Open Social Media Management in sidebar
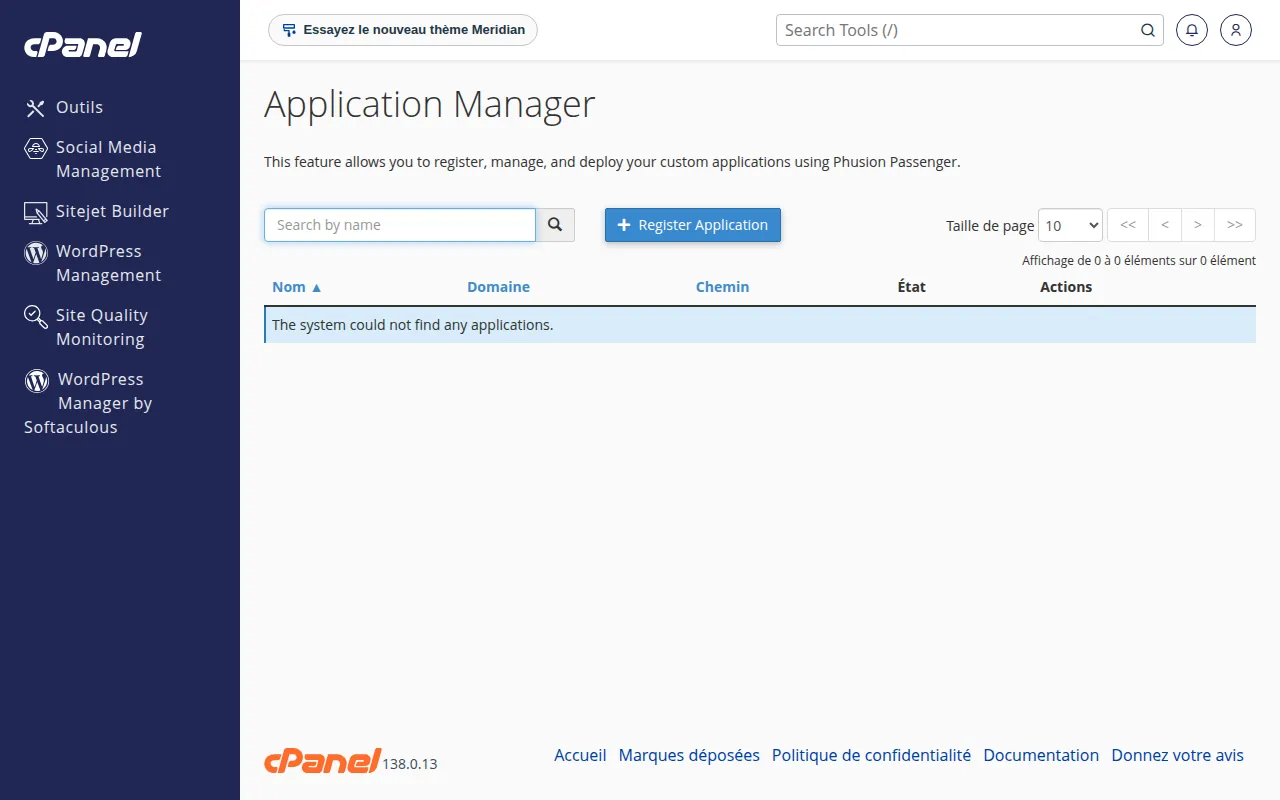The width and height of the screenshot is (1280, 800). click(108, 159)
